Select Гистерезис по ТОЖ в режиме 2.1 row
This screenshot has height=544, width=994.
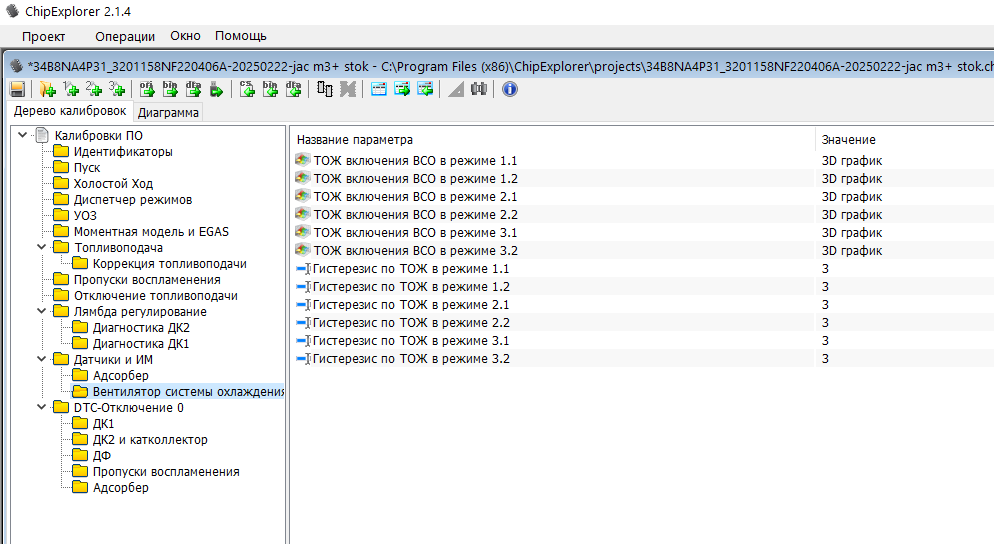point(410,305)
